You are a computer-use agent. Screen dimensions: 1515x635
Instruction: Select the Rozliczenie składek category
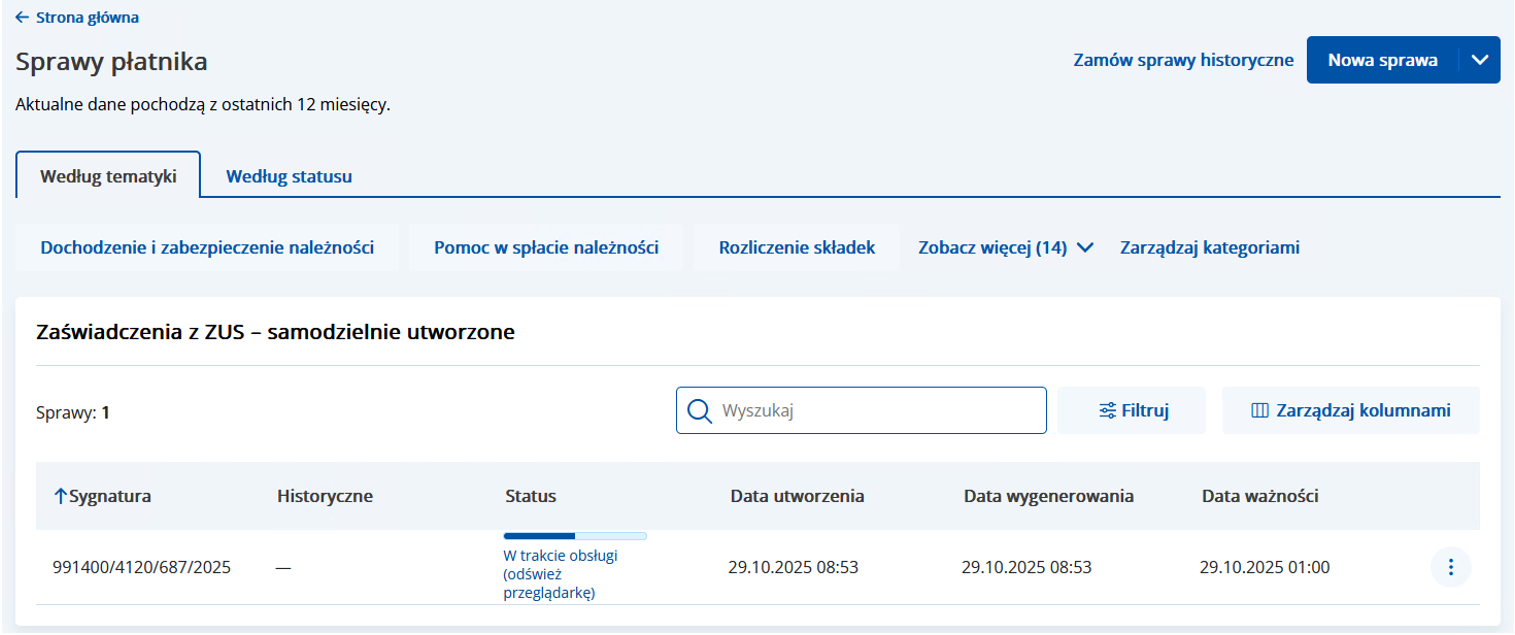pyautogui.click(x=795, y=247)
